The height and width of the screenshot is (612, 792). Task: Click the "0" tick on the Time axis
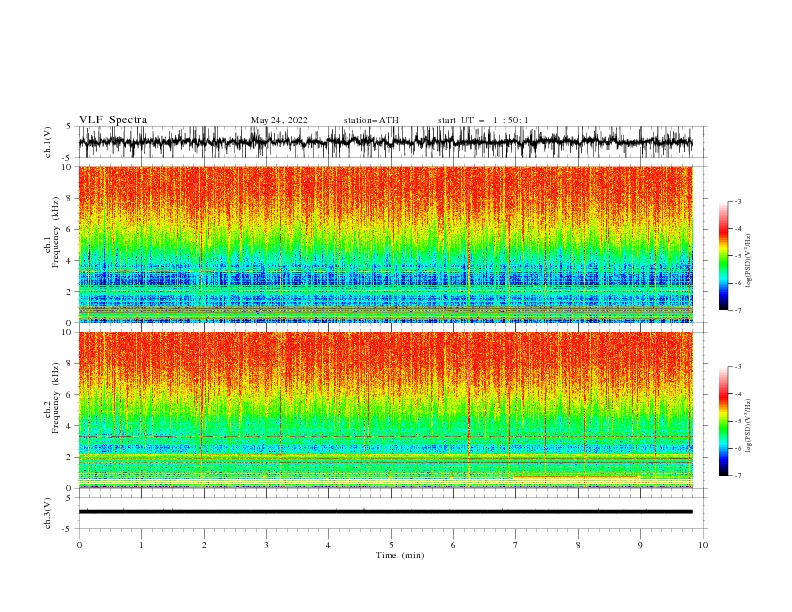pyautogui.click(x=79, y=545)
